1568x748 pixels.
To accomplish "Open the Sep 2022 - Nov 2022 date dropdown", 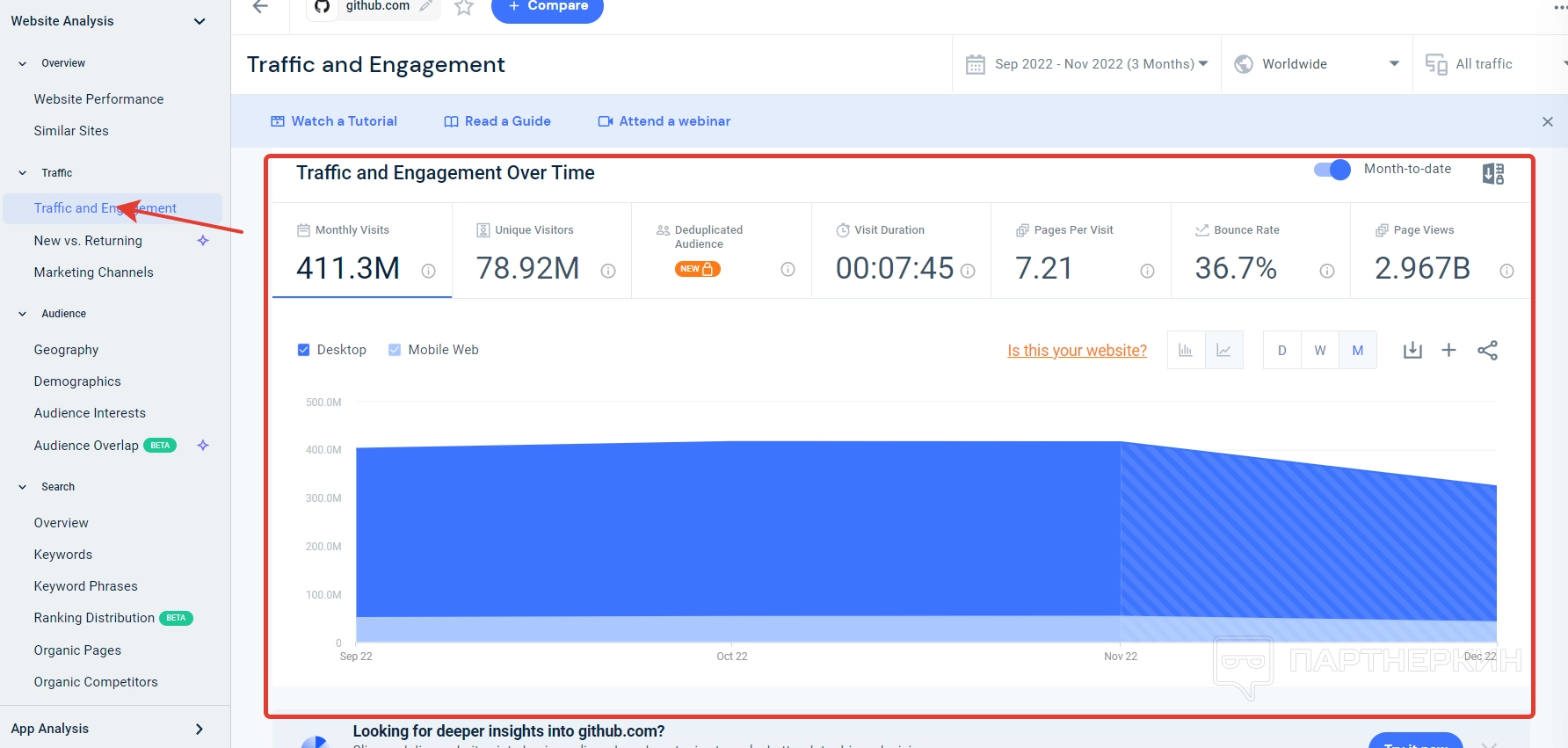I will [1086, 64].
